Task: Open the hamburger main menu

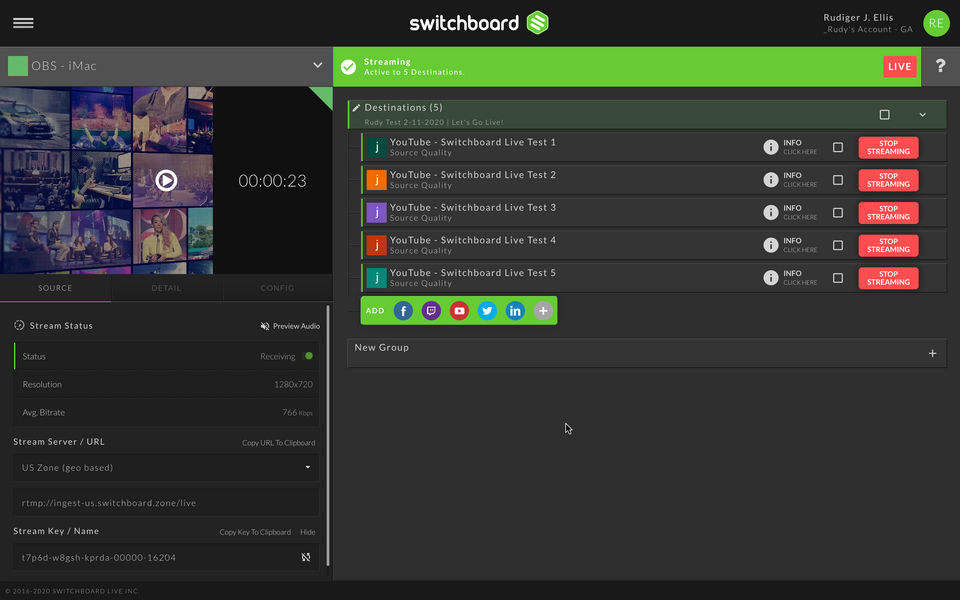Action: click(x=23, y=23)
